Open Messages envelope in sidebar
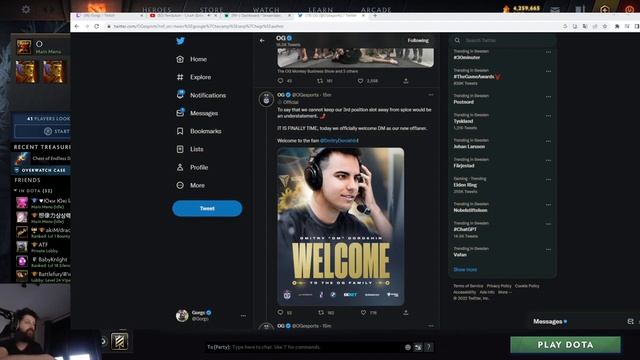 coord(197,113)
